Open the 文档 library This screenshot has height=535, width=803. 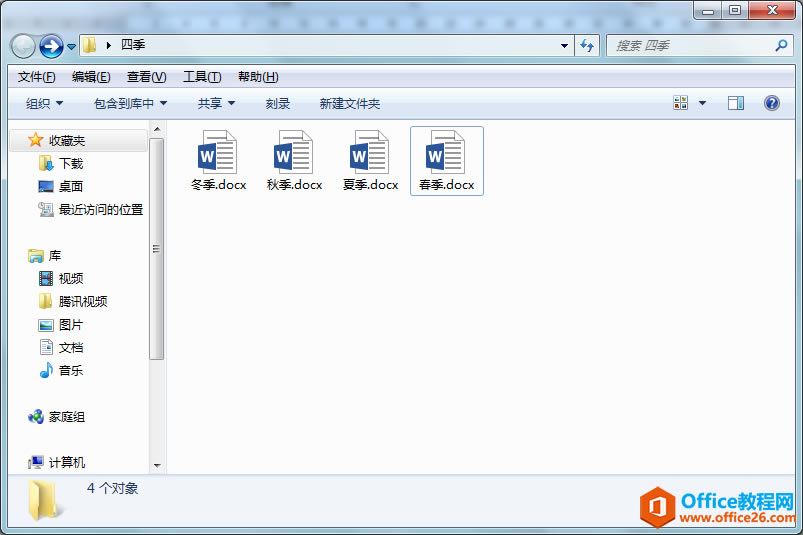pos(71,348)
